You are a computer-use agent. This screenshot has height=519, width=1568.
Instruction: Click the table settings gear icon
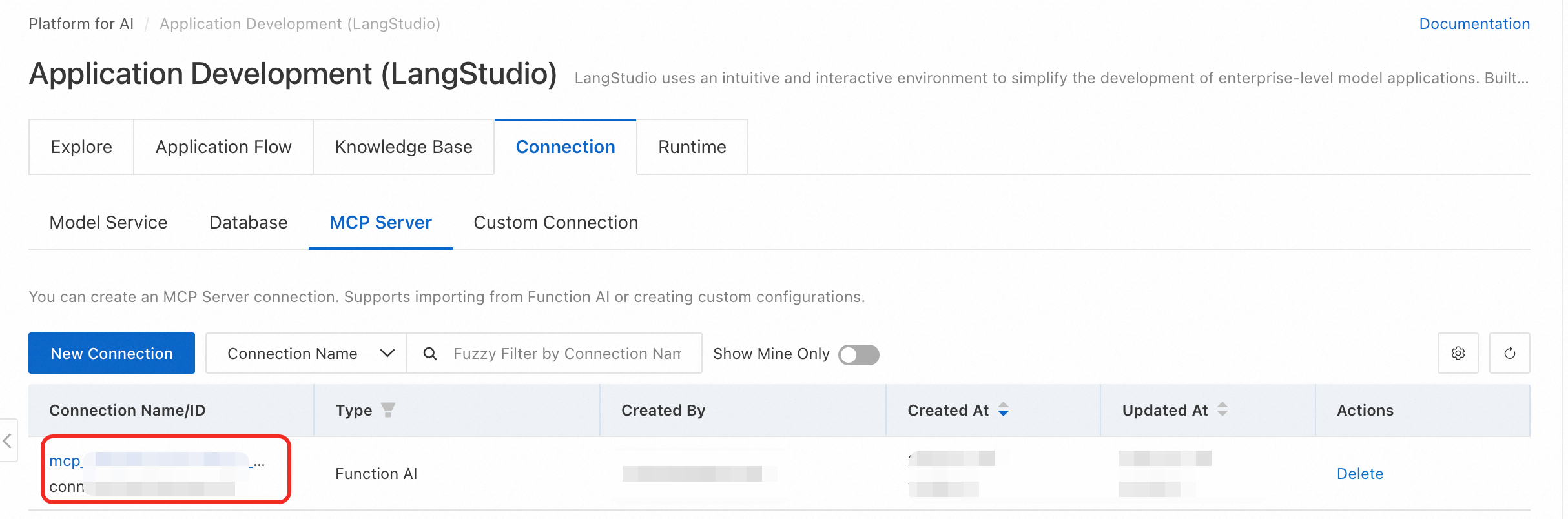(x=1458, y=353)
